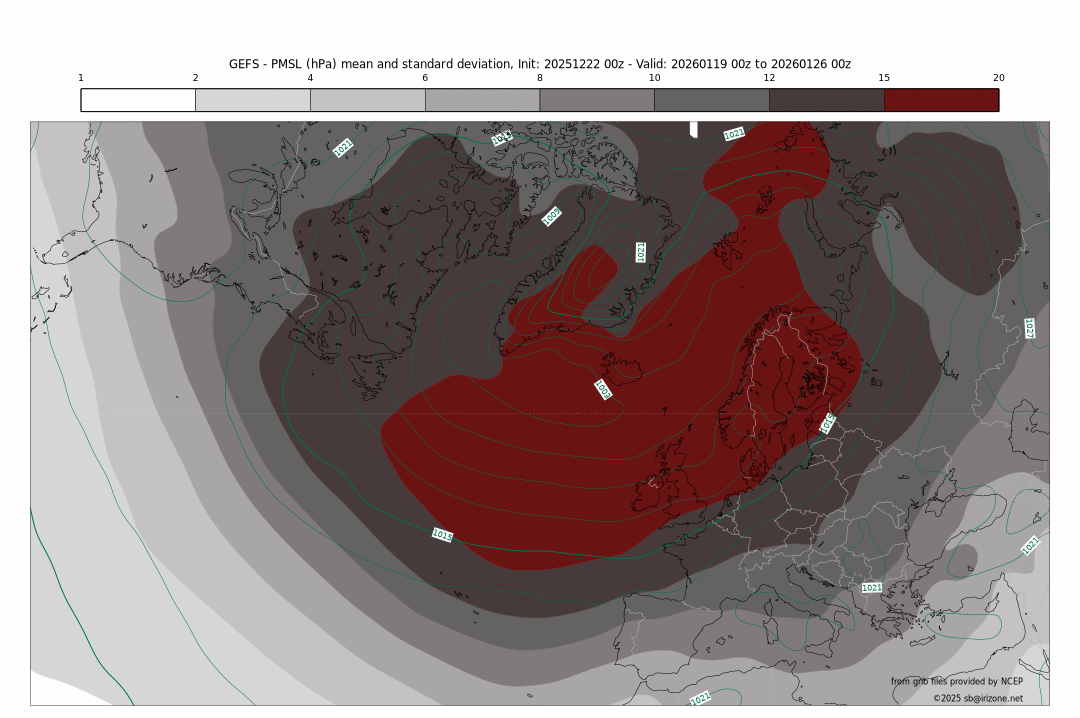Click the 1015 label near the Baltic
This screenshot has width=1080, height=718.
point(828,423)
